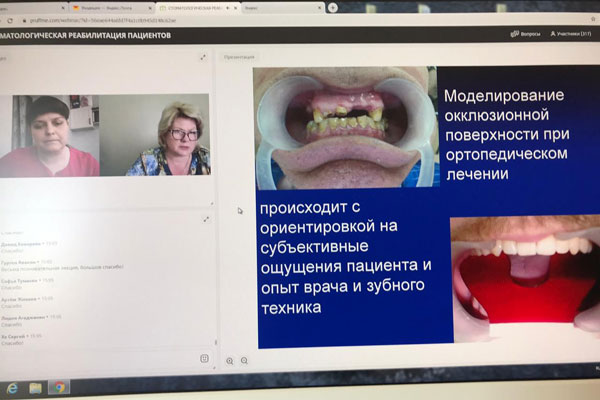Expand the chat panel to fullscreen

(x=207, y=219)
